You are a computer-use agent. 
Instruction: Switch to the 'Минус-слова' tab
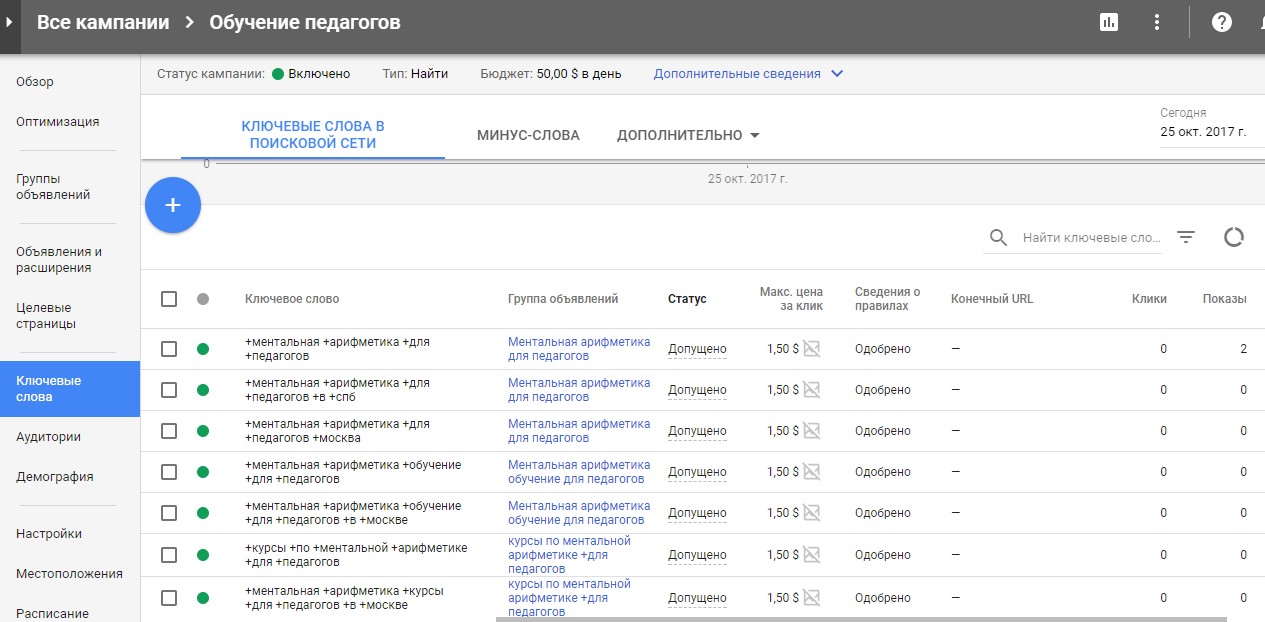[x=528, y=135]
